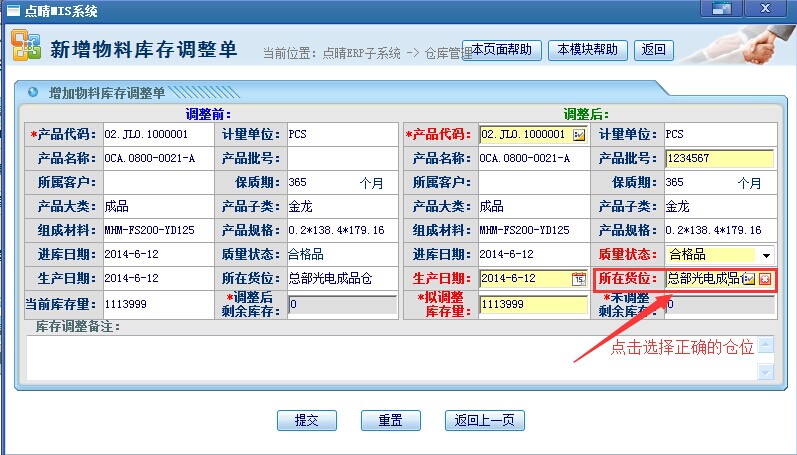Click the 产品批号 field containing 1234567
The image size is (797, 455).
point(719,158)
